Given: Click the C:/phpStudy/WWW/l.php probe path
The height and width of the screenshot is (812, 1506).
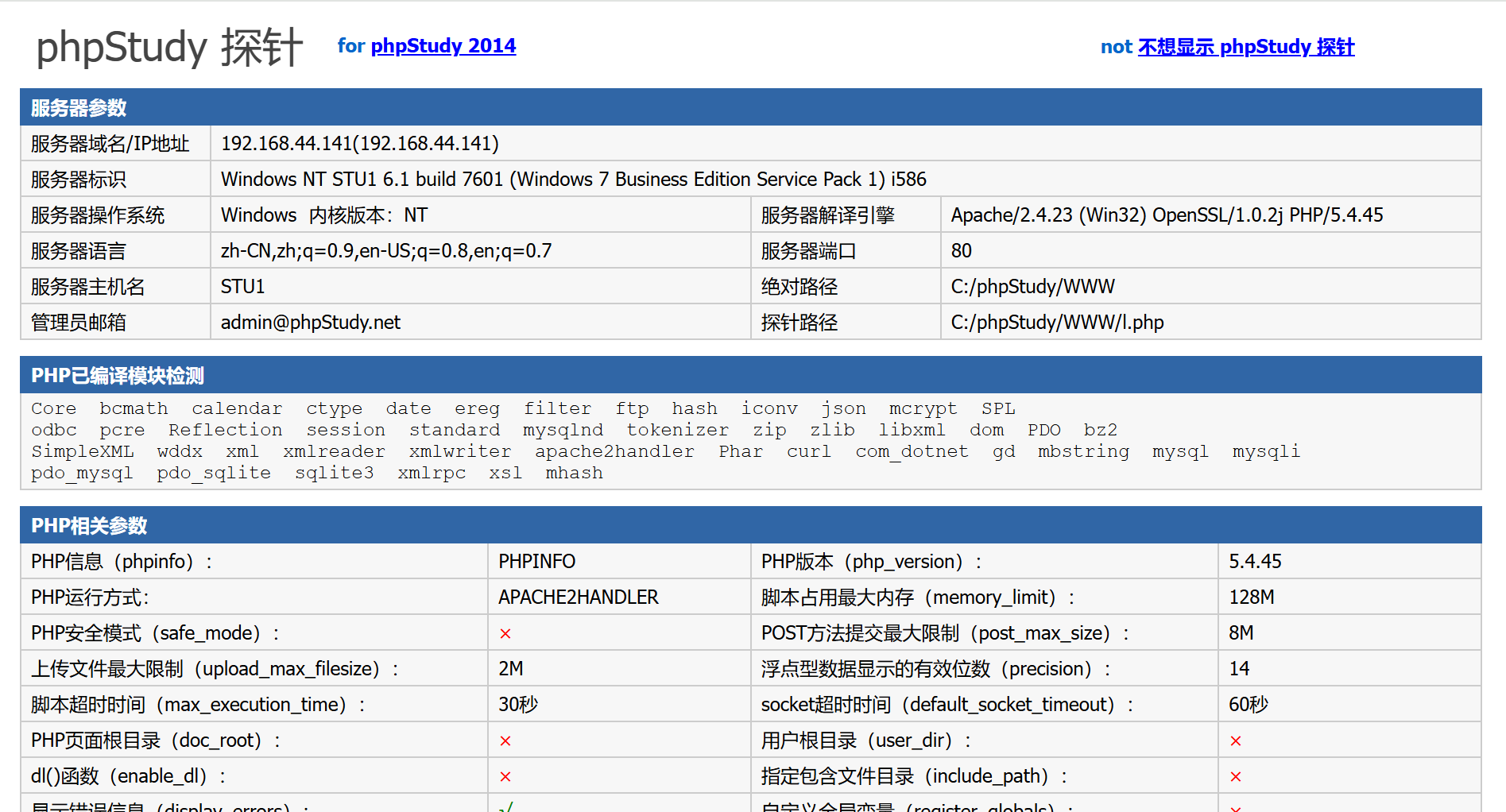Looking at the screenshot, I should click(1056, 323).
